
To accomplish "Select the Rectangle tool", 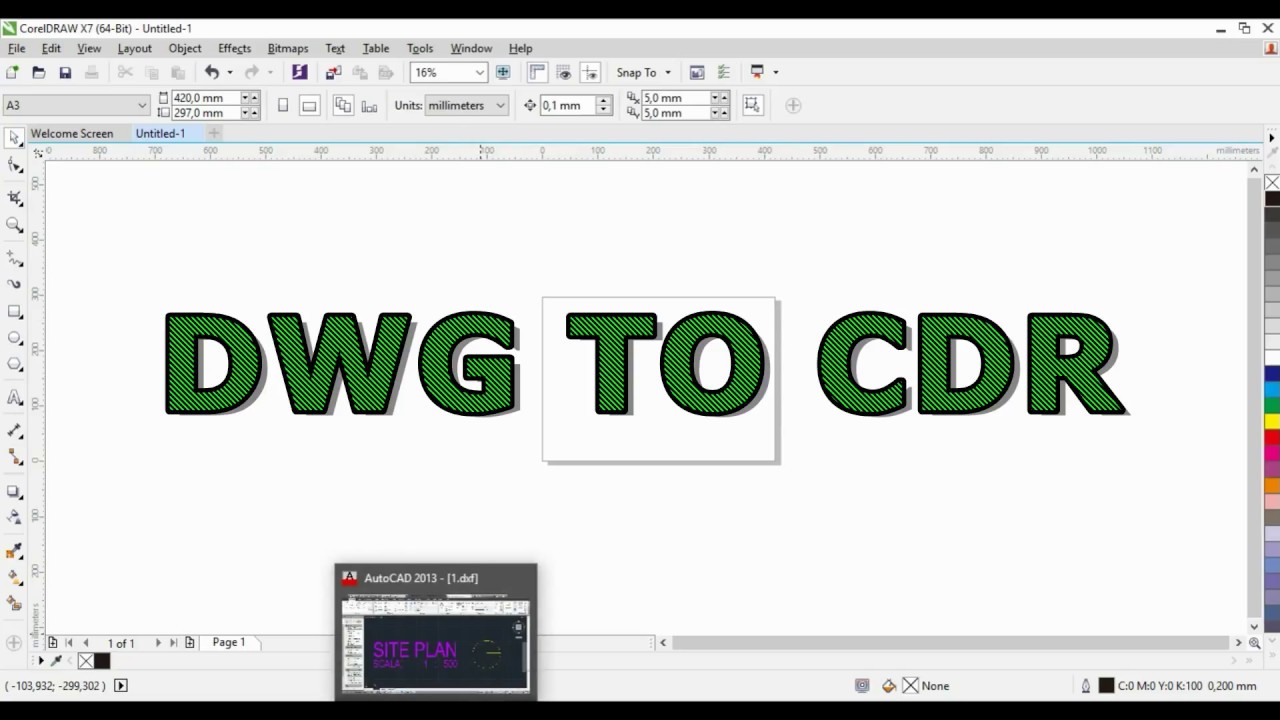I will pyautogui.click(x=14, y=312).
